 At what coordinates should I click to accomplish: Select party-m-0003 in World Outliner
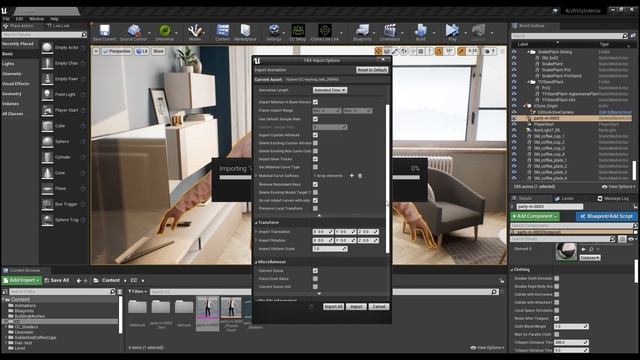coord(572,118)
